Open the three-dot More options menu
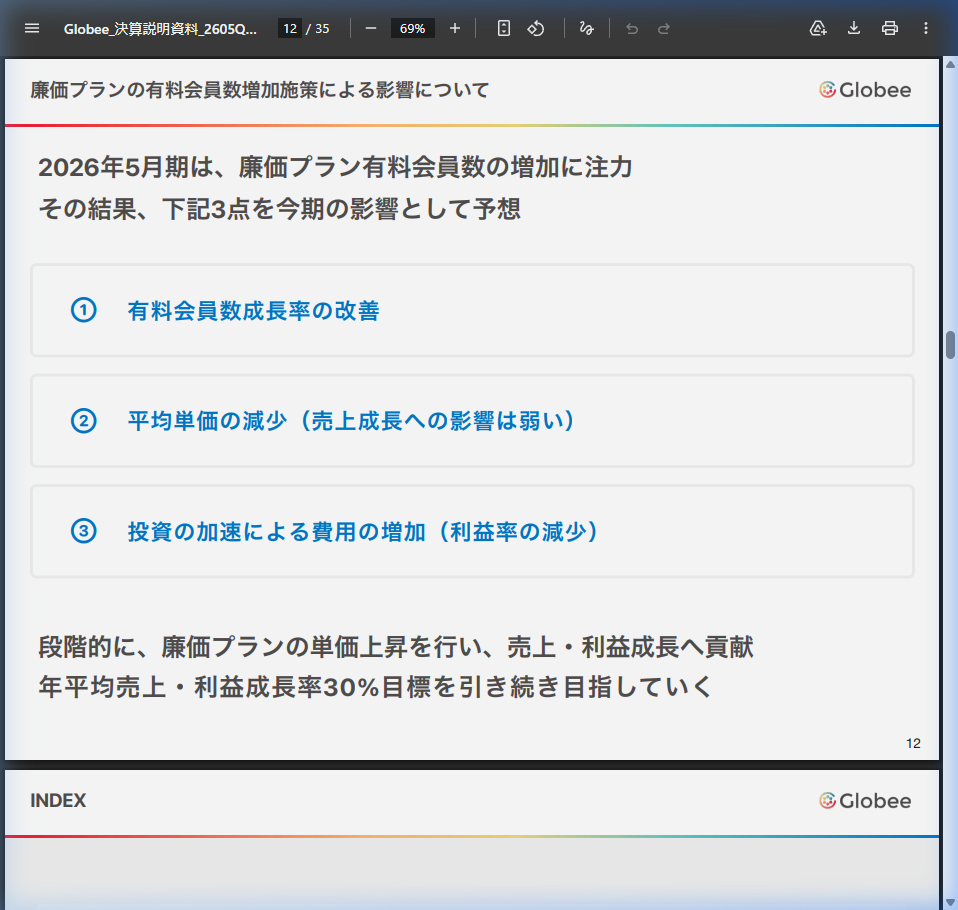This screenshot has width=958, height=910. tap(925, 28)
